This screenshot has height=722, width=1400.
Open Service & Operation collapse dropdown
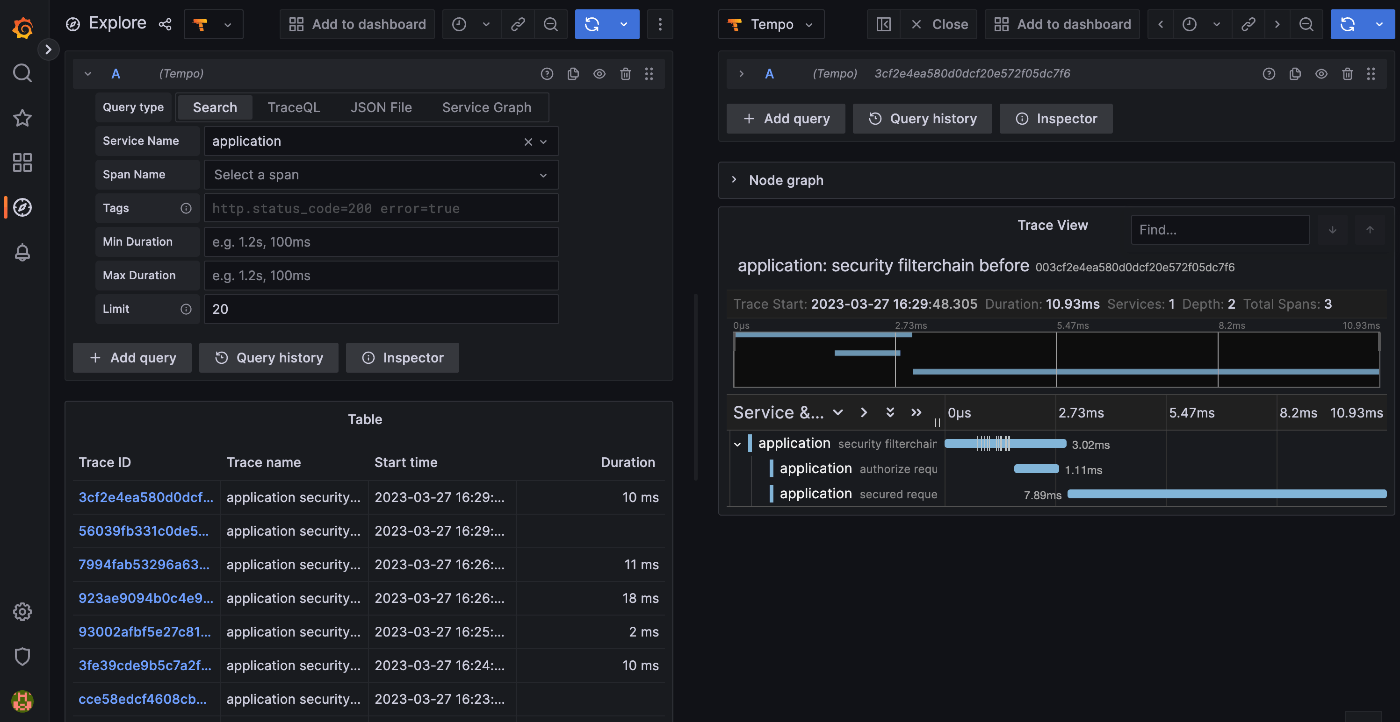[838, 413]
